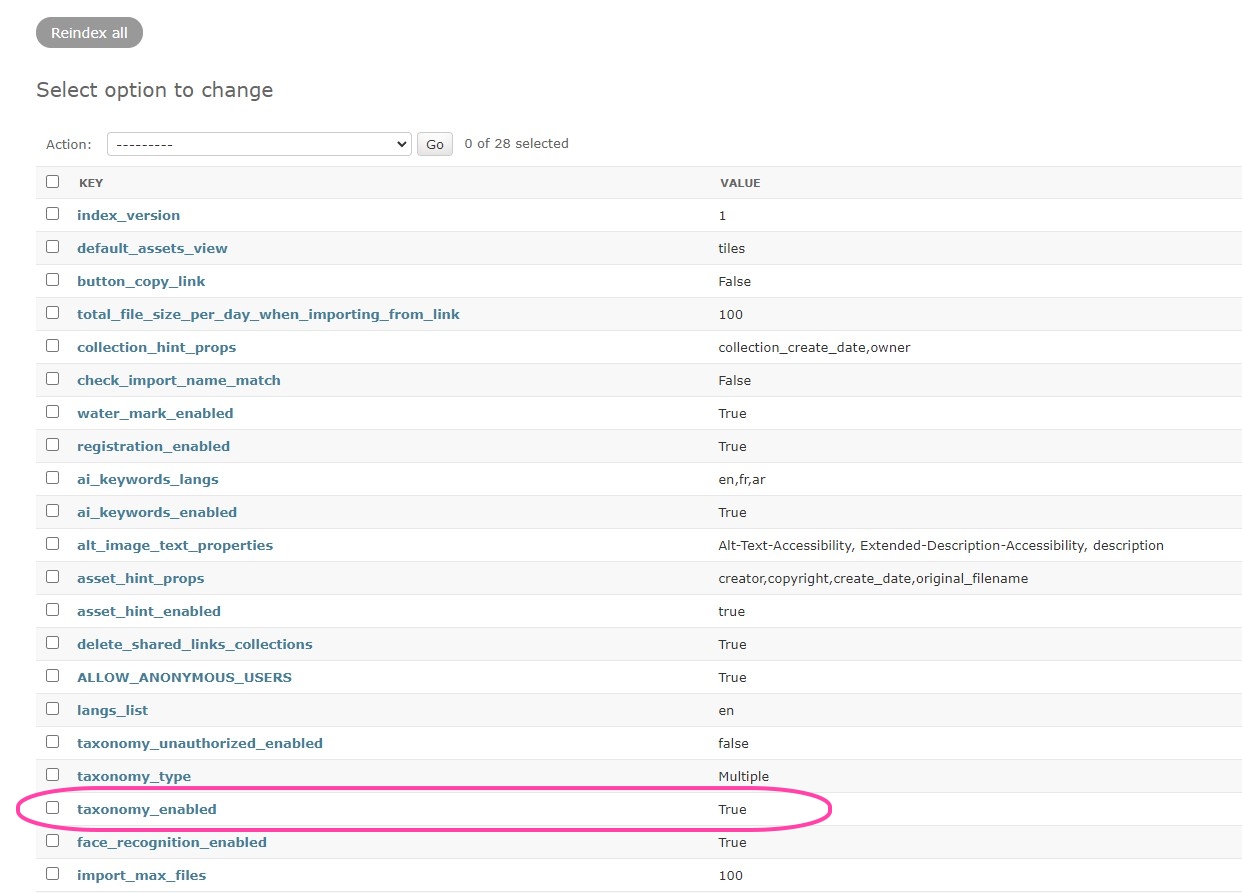Screen dimensions: 1242x893
Task: Check the asset_hint_props row checkbox
Action: pos(52,576)
